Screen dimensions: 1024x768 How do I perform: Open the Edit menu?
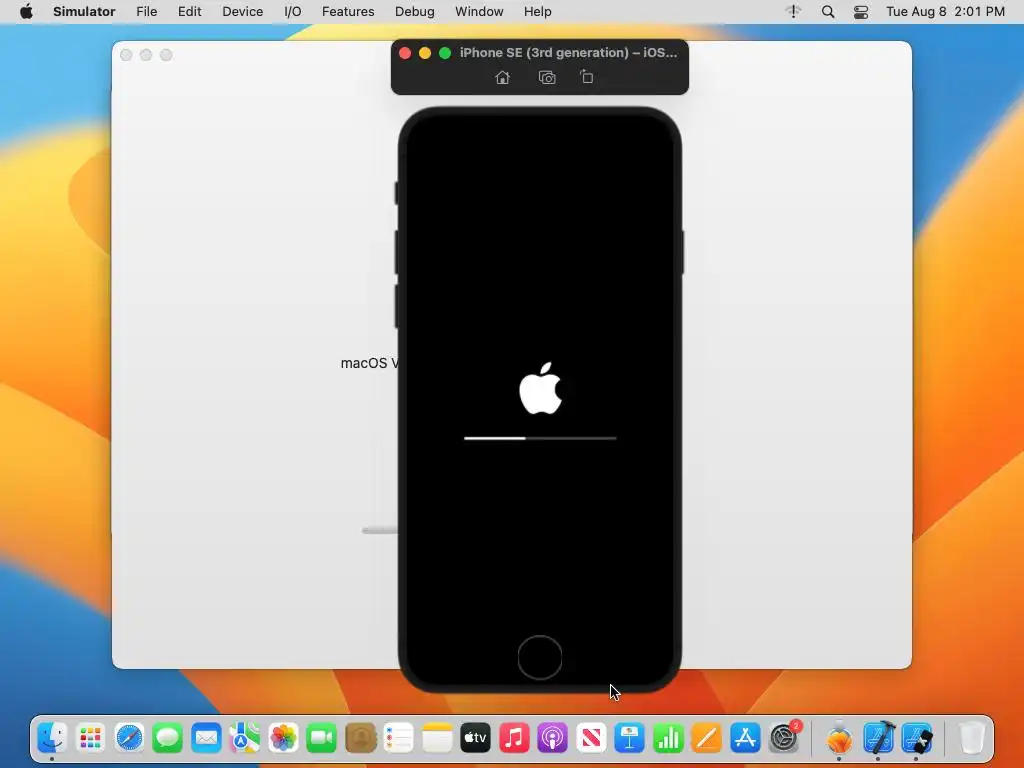point(189,12)
